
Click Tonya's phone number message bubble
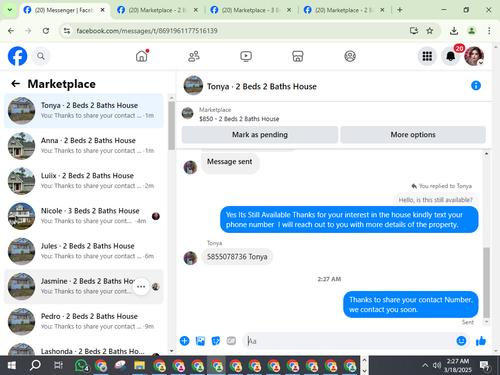point(237,257)
